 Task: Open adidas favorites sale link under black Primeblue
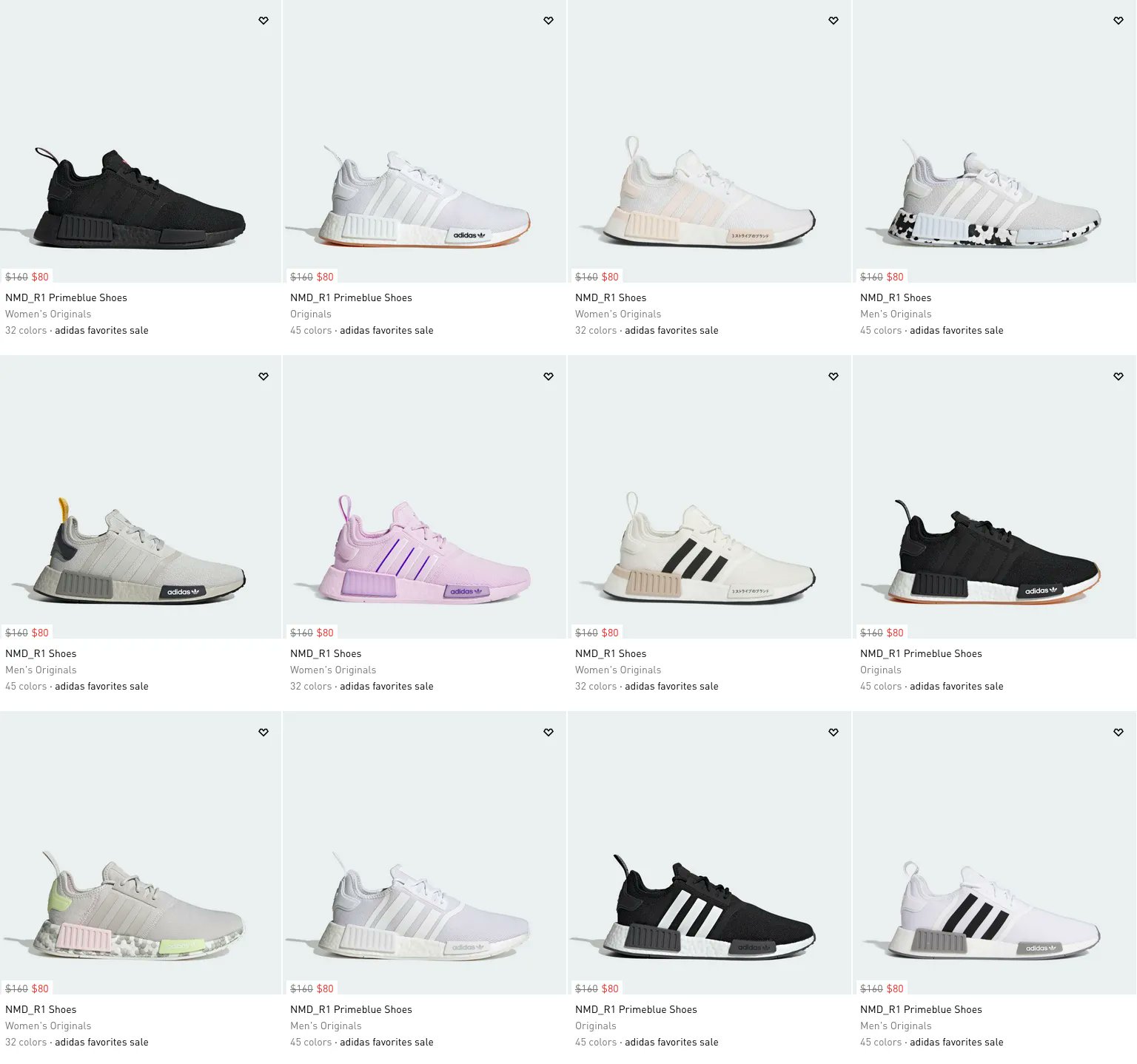point(101,330)
